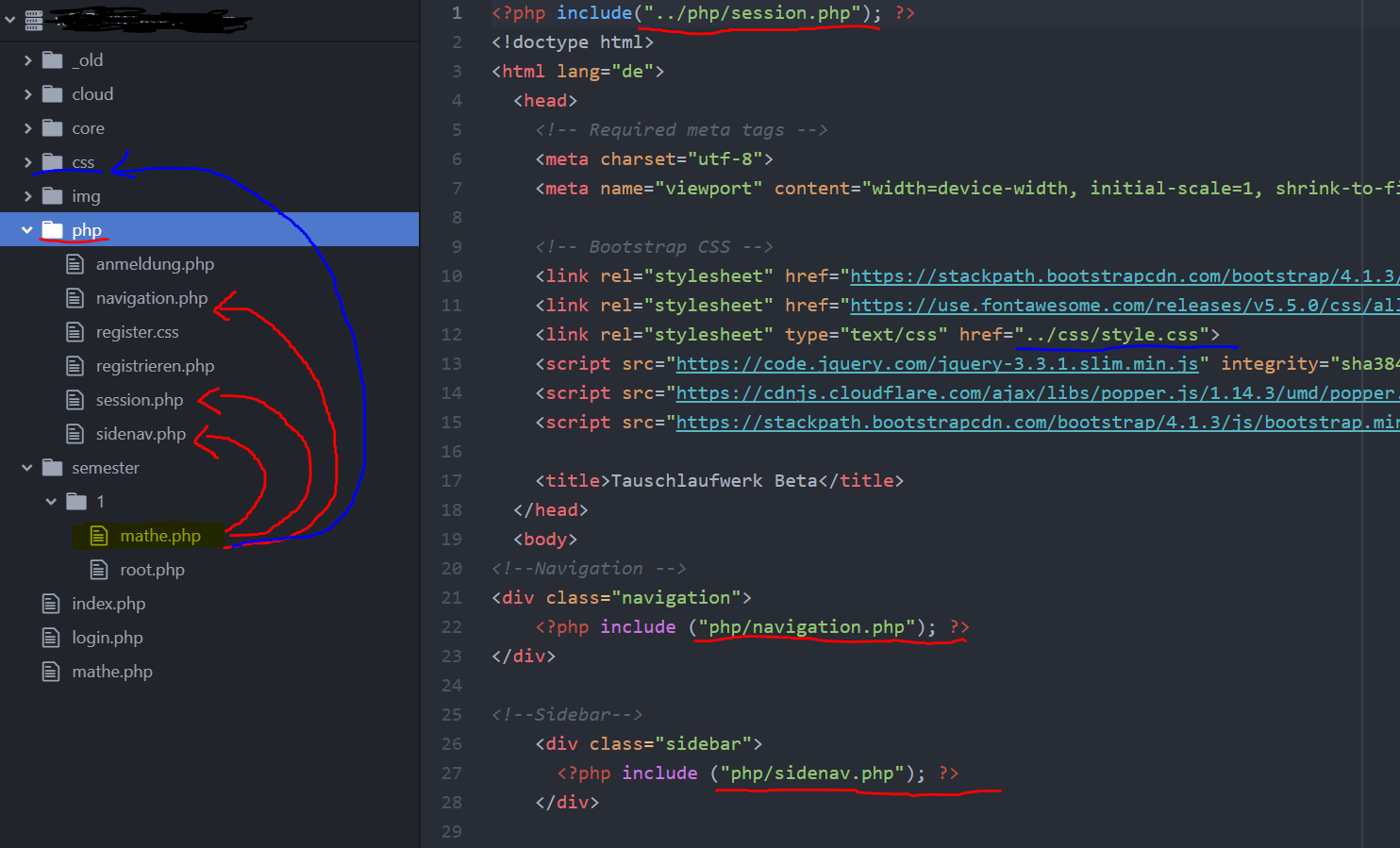Image resolution: width=1400 pixels, height=848 pixels.
Task: Click line number 1 in gutter
Action: click(457, 13)
